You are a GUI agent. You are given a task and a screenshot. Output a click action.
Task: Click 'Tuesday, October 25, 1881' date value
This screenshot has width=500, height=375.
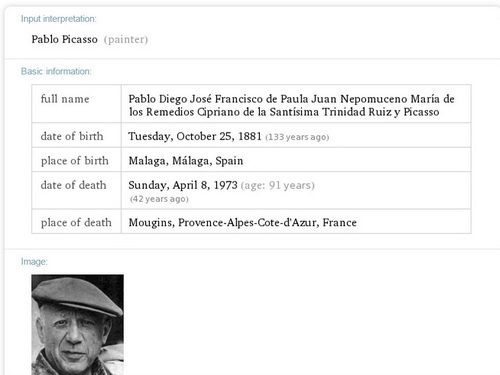click(x=195, y=136)
